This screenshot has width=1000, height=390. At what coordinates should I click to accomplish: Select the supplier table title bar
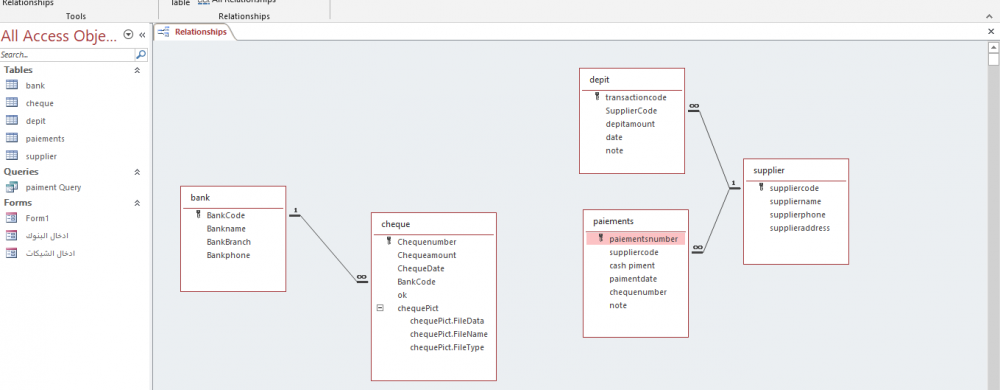(x=796, y=170)
